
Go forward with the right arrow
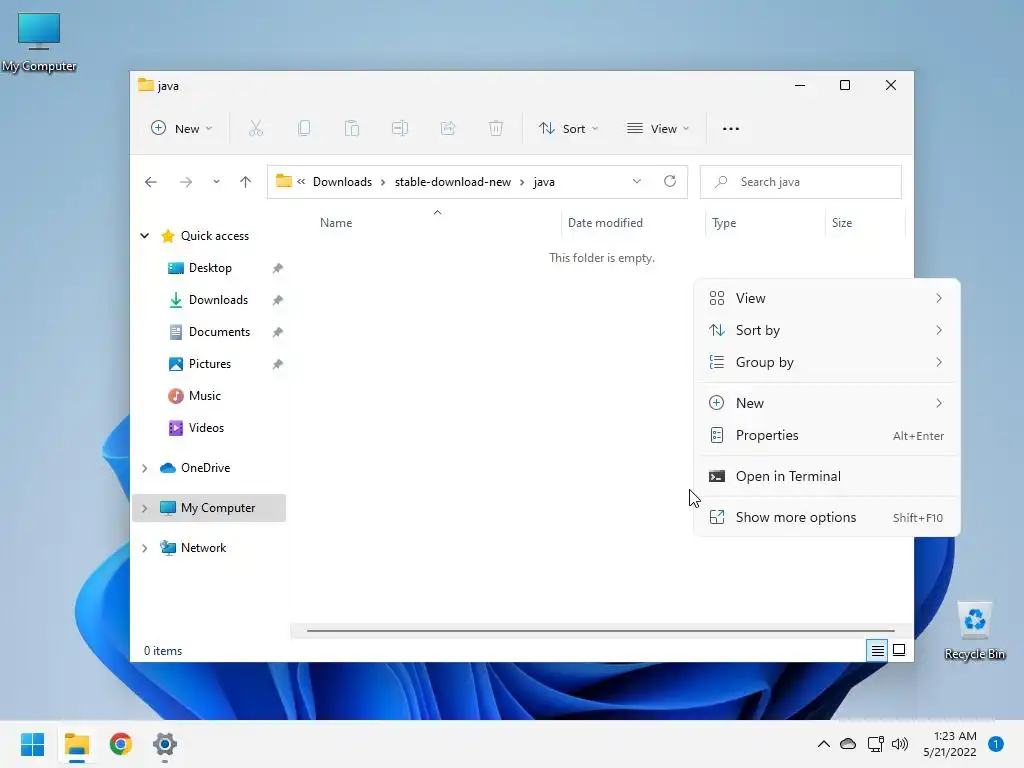click(x=186, y=182)
